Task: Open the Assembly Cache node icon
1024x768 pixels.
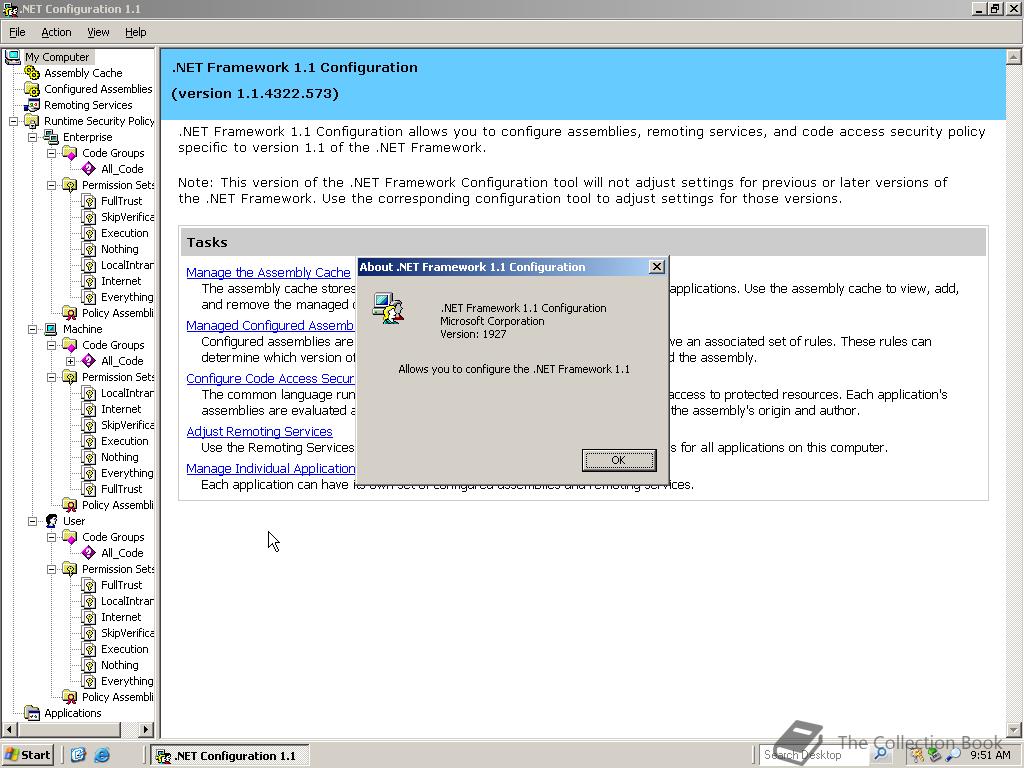Action: (x=32, y=73)
